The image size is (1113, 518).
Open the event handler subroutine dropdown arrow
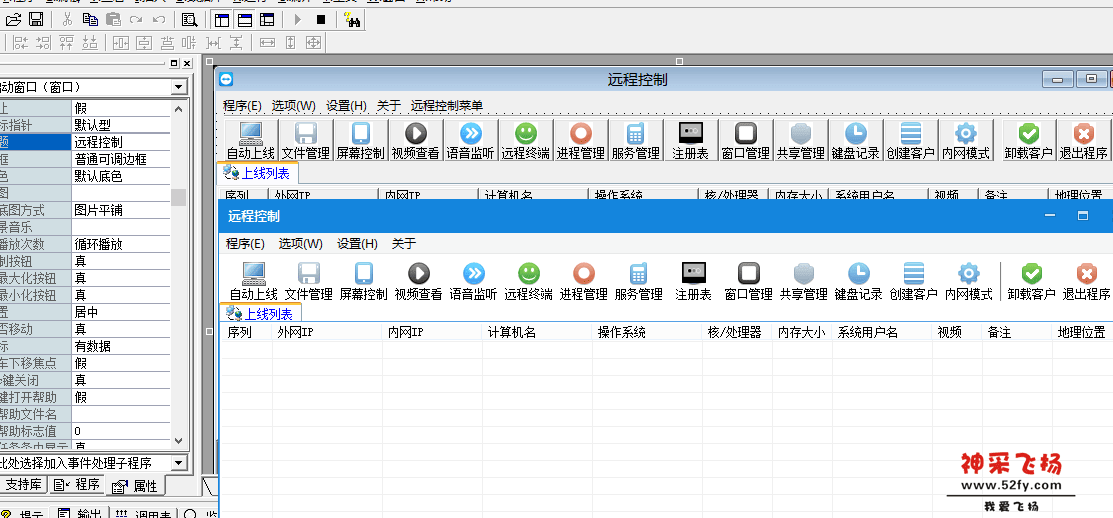(x=179, y=463)
